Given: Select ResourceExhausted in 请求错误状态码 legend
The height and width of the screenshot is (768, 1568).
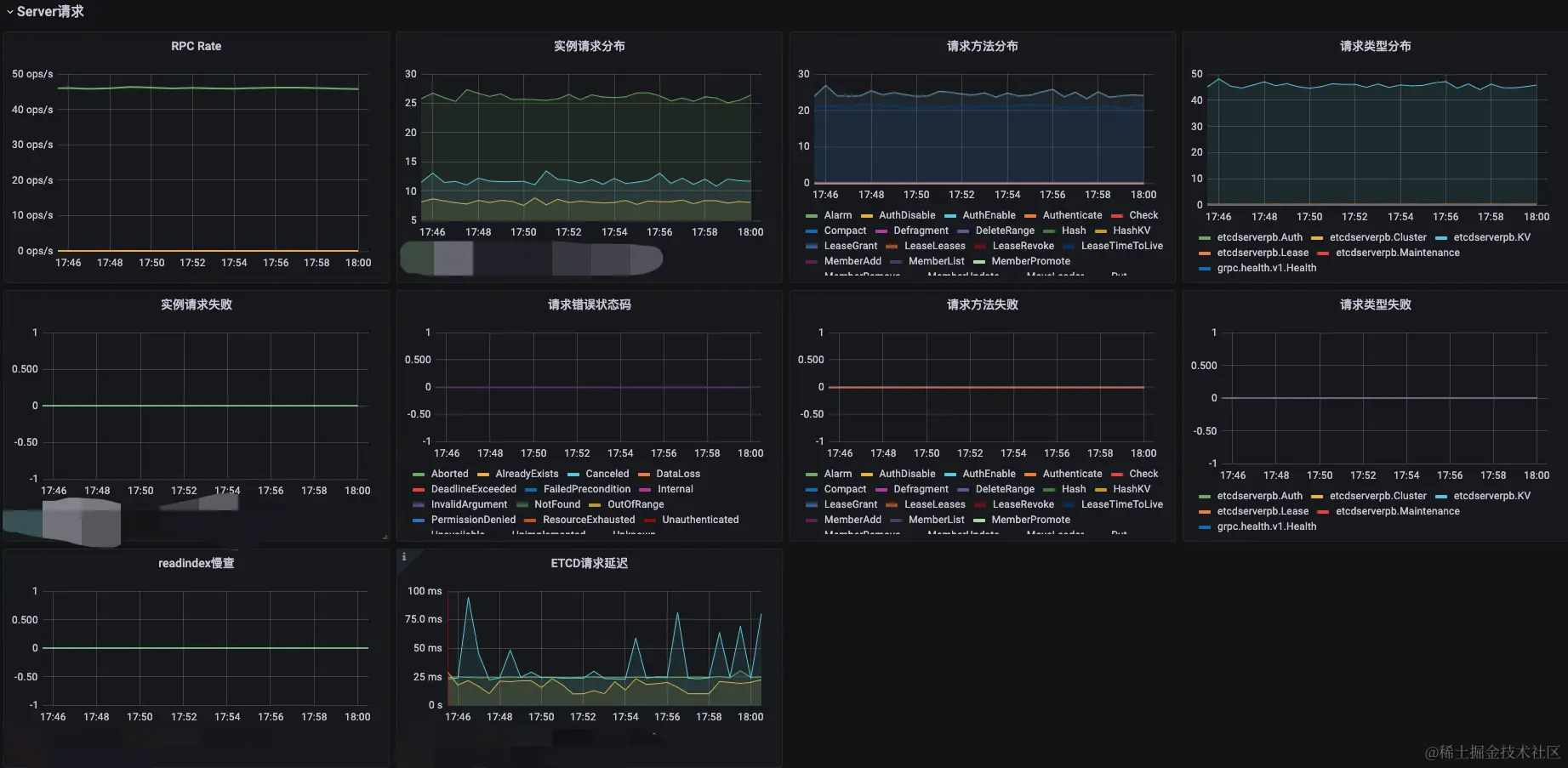Looking at the screenshot, I should click(x=589, y=520).
